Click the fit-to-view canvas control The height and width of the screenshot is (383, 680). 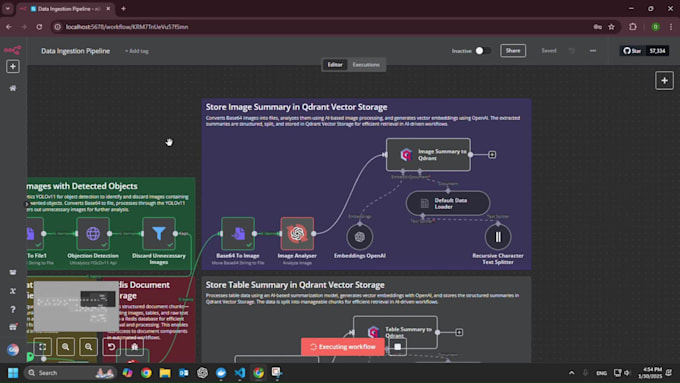coord(42,347)
